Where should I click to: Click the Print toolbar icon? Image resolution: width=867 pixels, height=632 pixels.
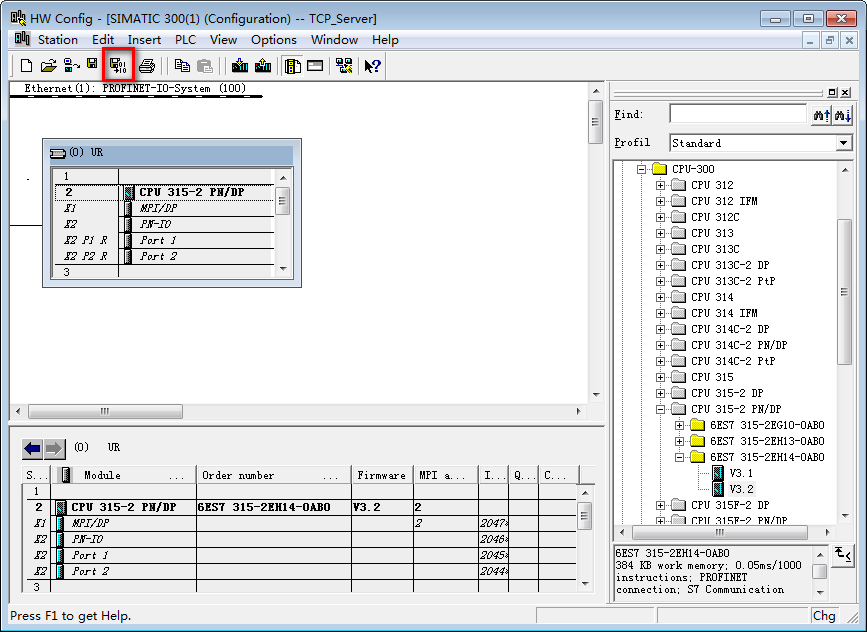click(x=147, y=66)
